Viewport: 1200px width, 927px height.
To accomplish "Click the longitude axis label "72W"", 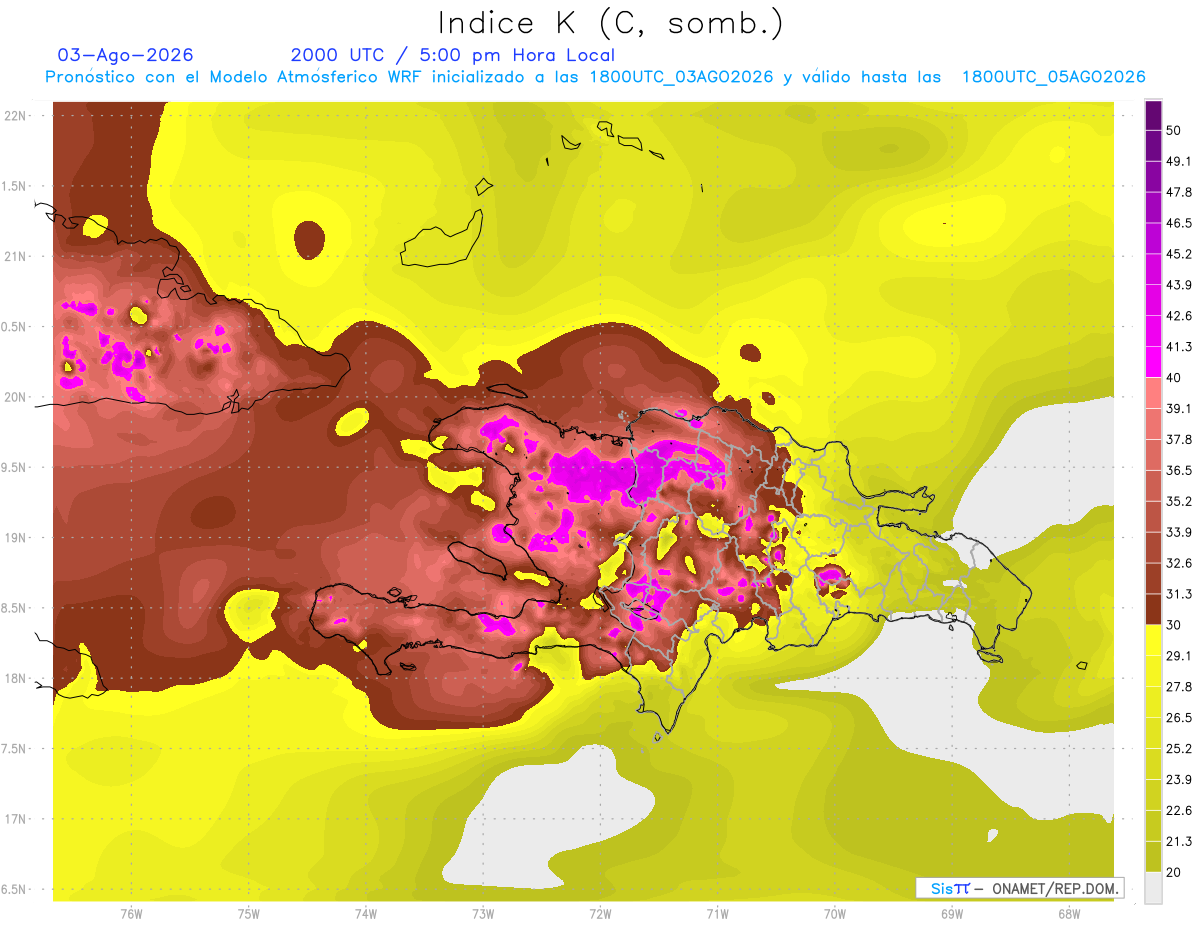I will pyautogui.click(x=600, y=913).
